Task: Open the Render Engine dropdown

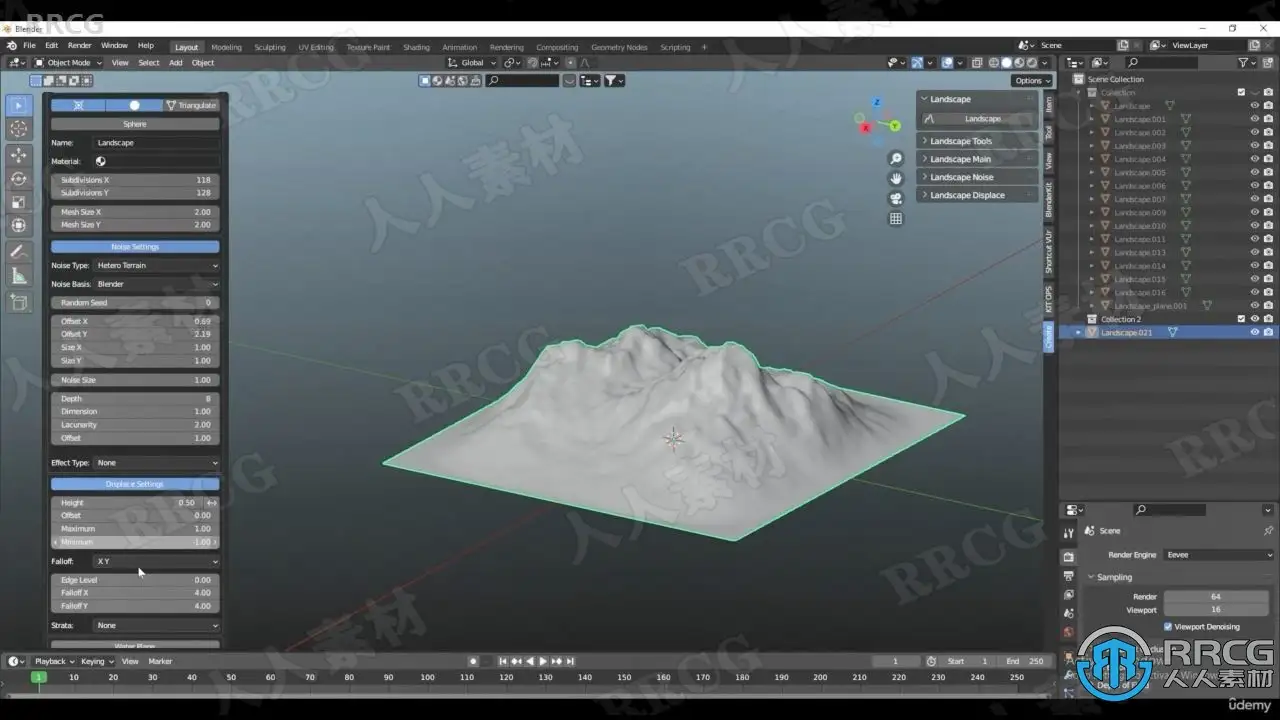Action: click(x=1219, y=555)
